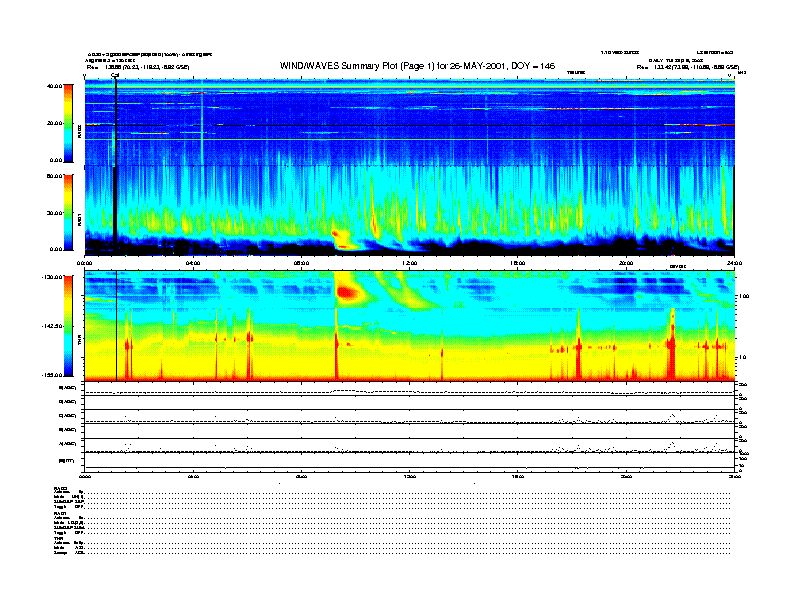
Task: Click the bottom line-plot strip's left label
Action: point(67,461)
